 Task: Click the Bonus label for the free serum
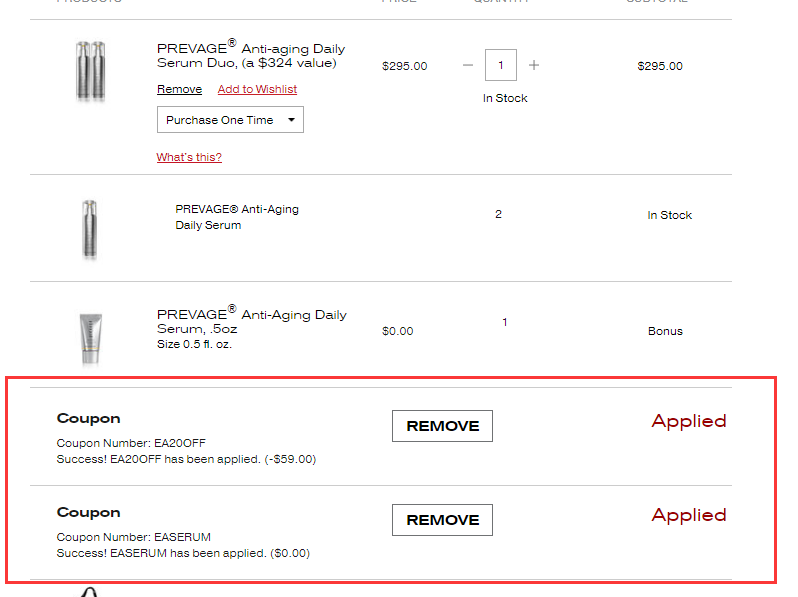pos(665,331)
